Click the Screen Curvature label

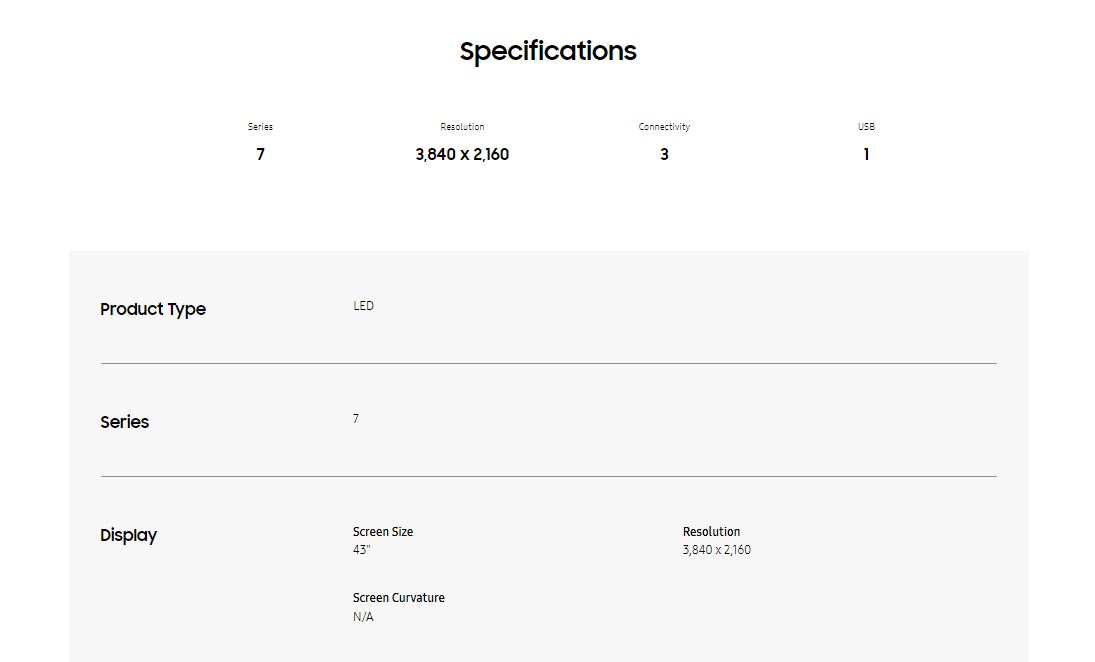point(398,598)
